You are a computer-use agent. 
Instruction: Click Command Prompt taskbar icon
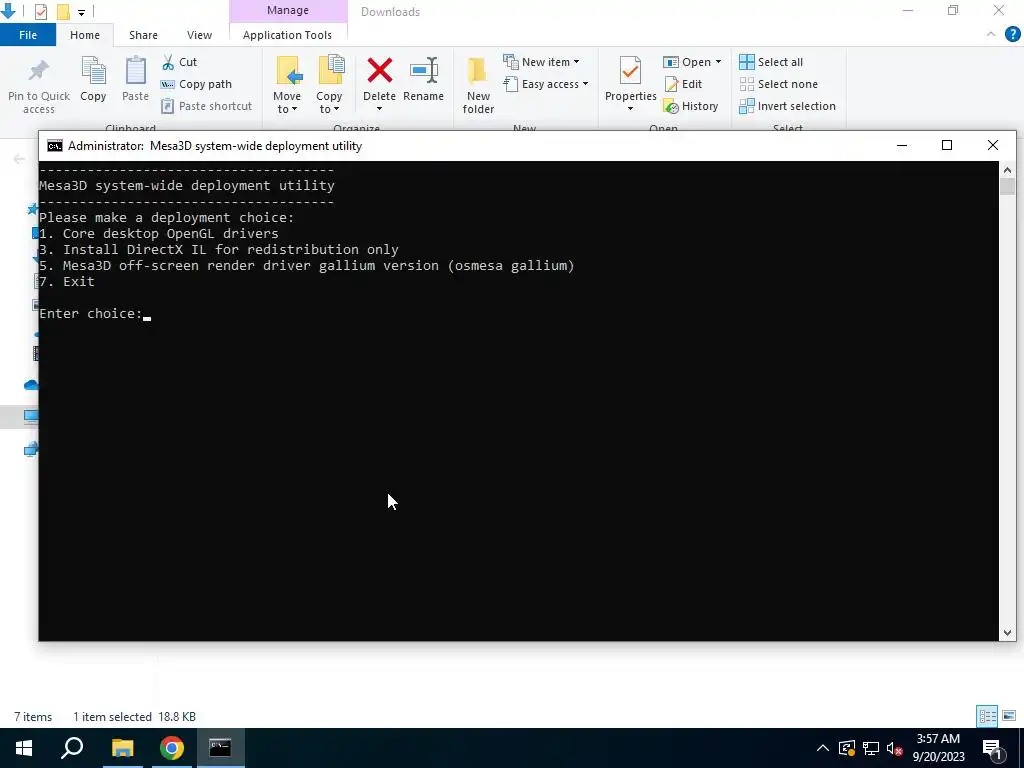tap(220, 748)
